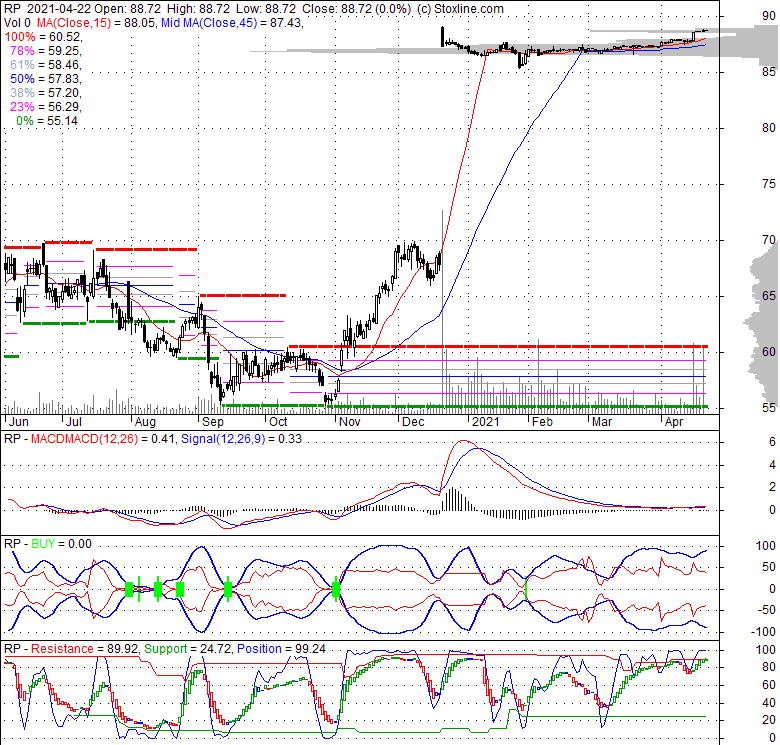780x745 pixels.
Task: Click the Sep month axis label
Action: click(x=213, y=422)
